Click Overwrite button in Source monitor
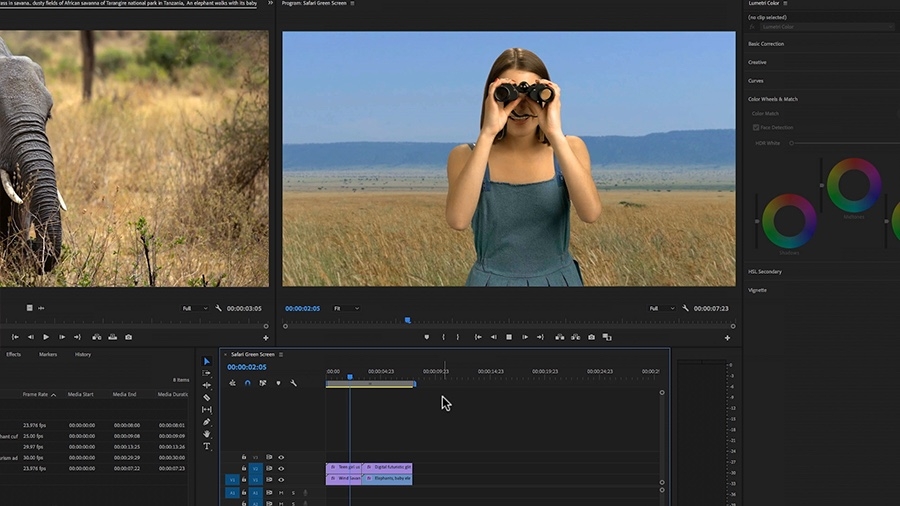The image size is (900, 506). click(112, 337)
